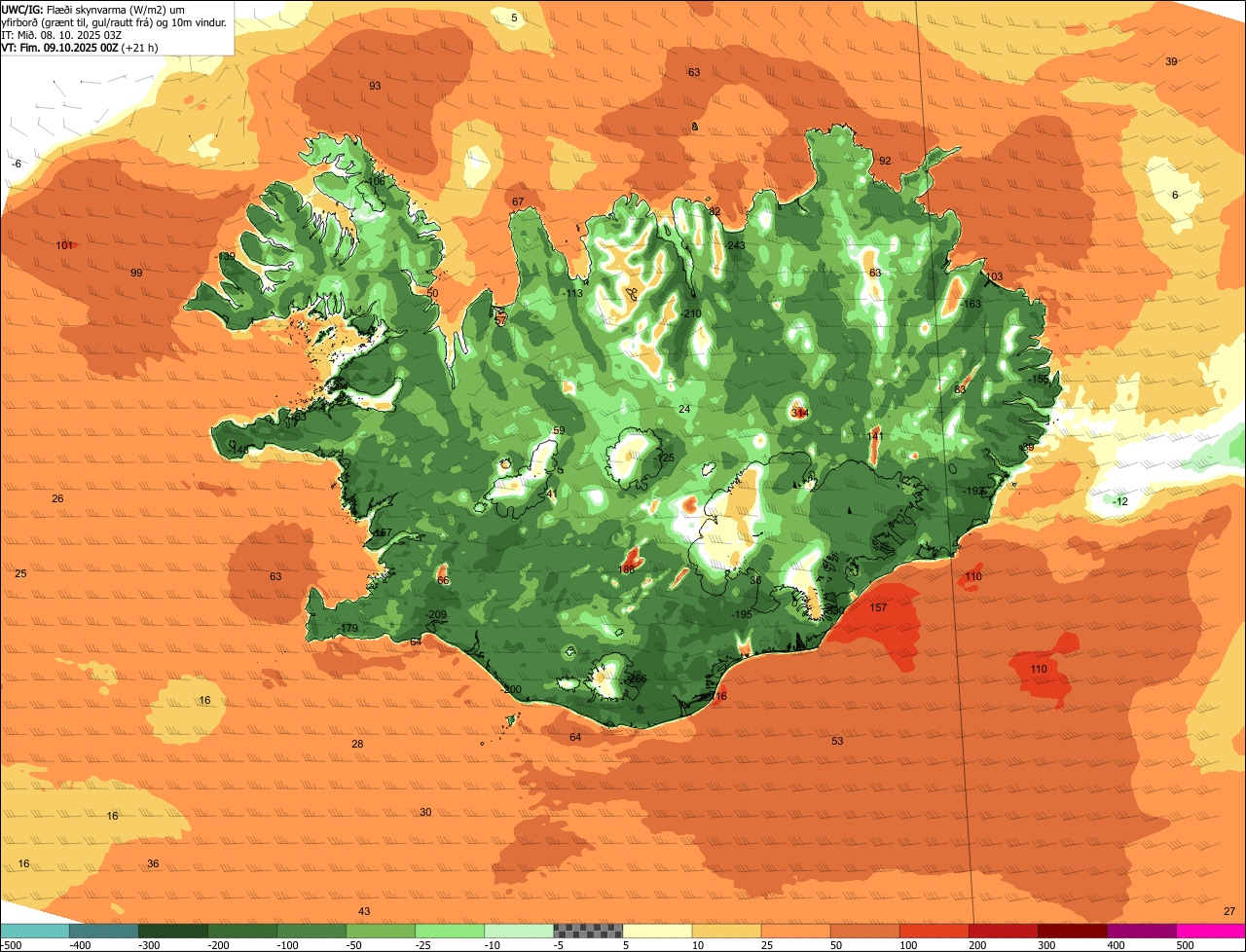Click the dark red swatch between 300 and 400
The image size is (1246, 952).
tap(1073, 931)
